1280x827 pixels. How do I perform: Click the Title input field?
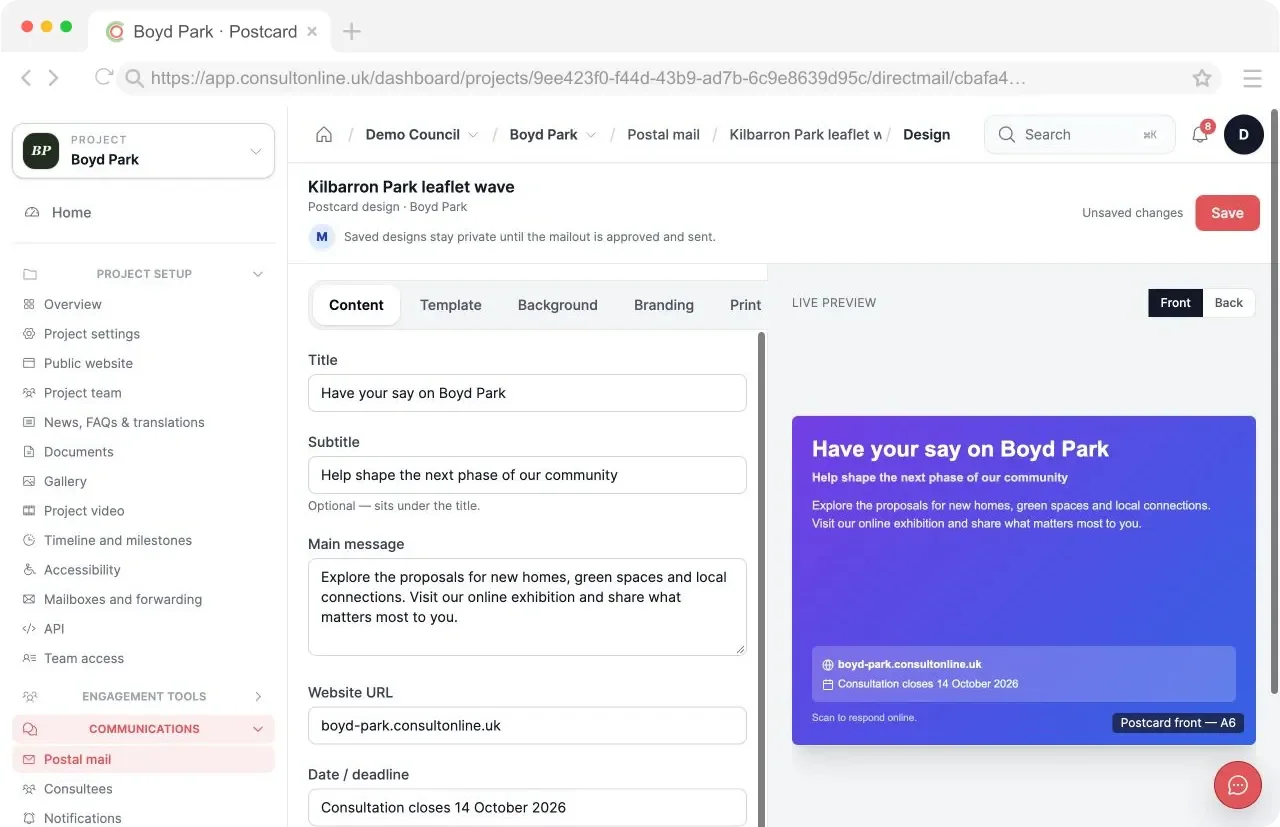pyautogui.click(x=527, y=393)
